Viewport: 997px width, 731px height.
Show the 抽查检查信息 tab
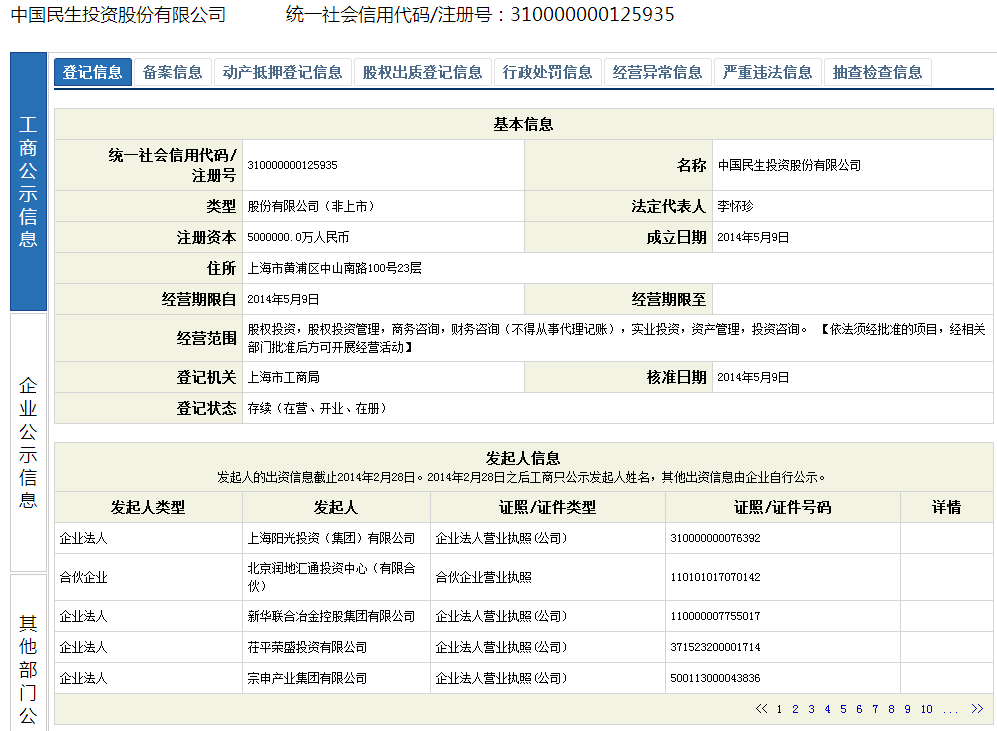pos(877,72)
